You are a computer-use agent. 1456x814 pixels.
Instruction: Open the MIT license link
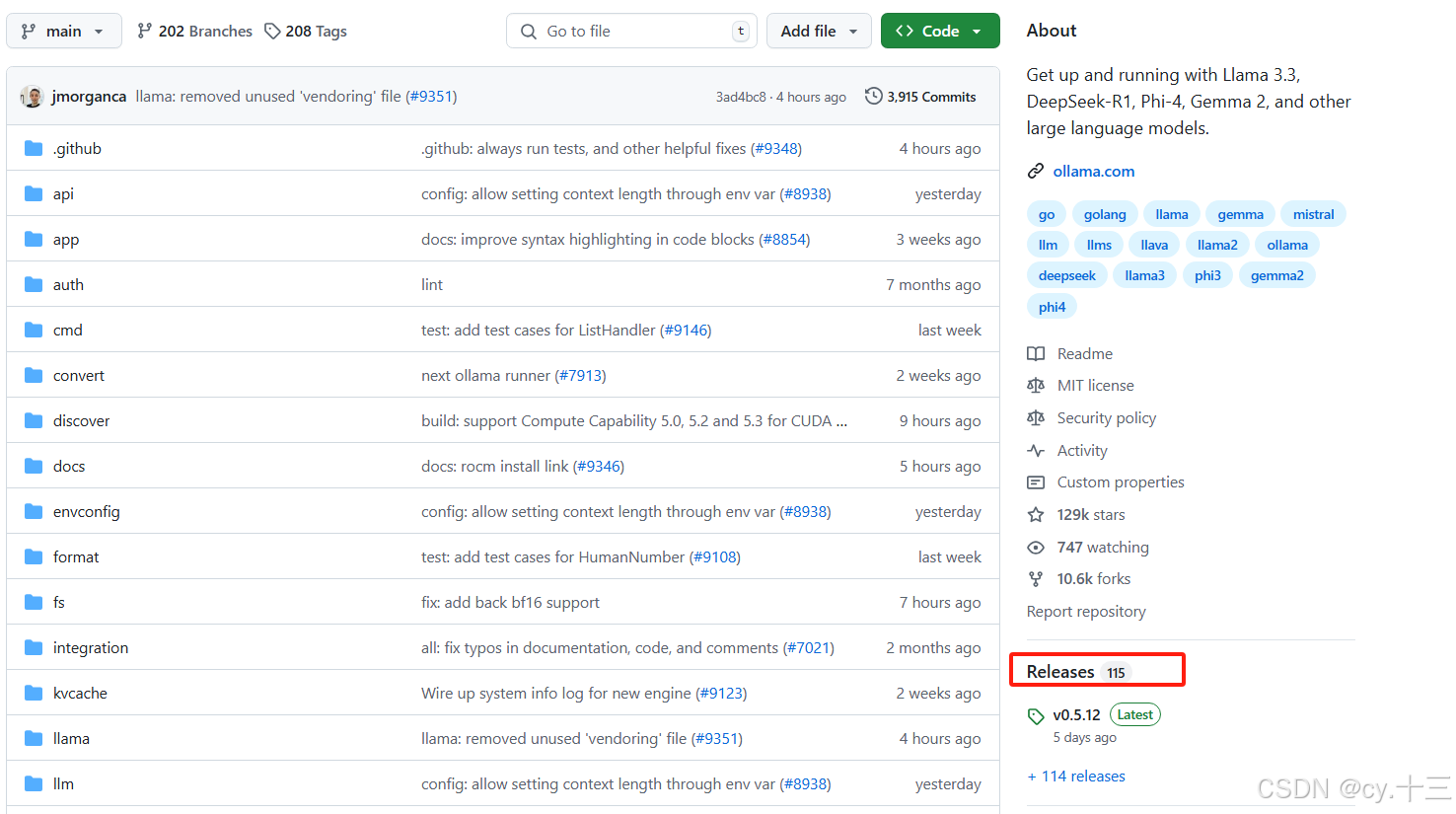[x=1096, y=386]
